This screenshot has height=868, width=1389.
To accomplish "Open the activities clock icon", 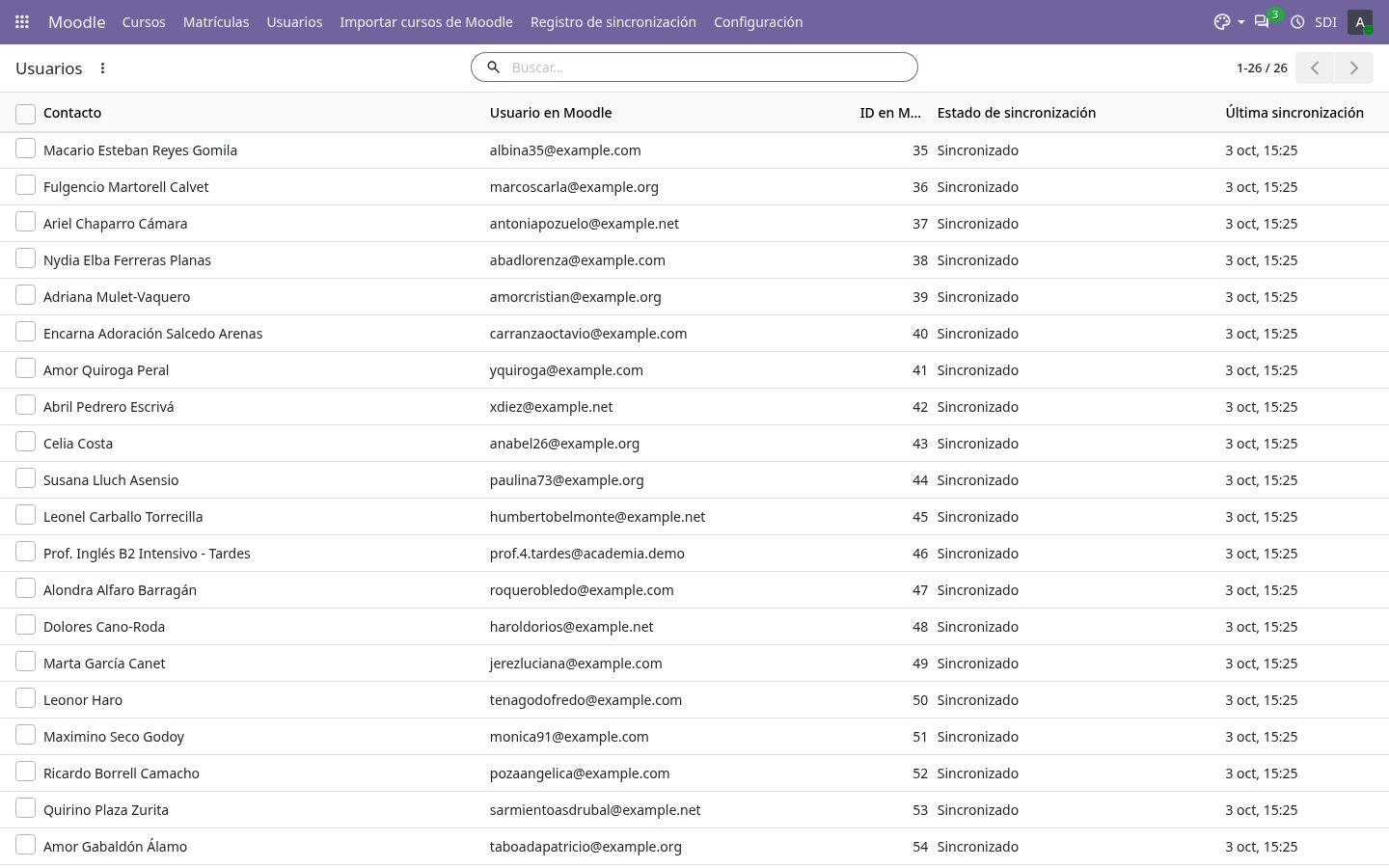I will 1297,21.
